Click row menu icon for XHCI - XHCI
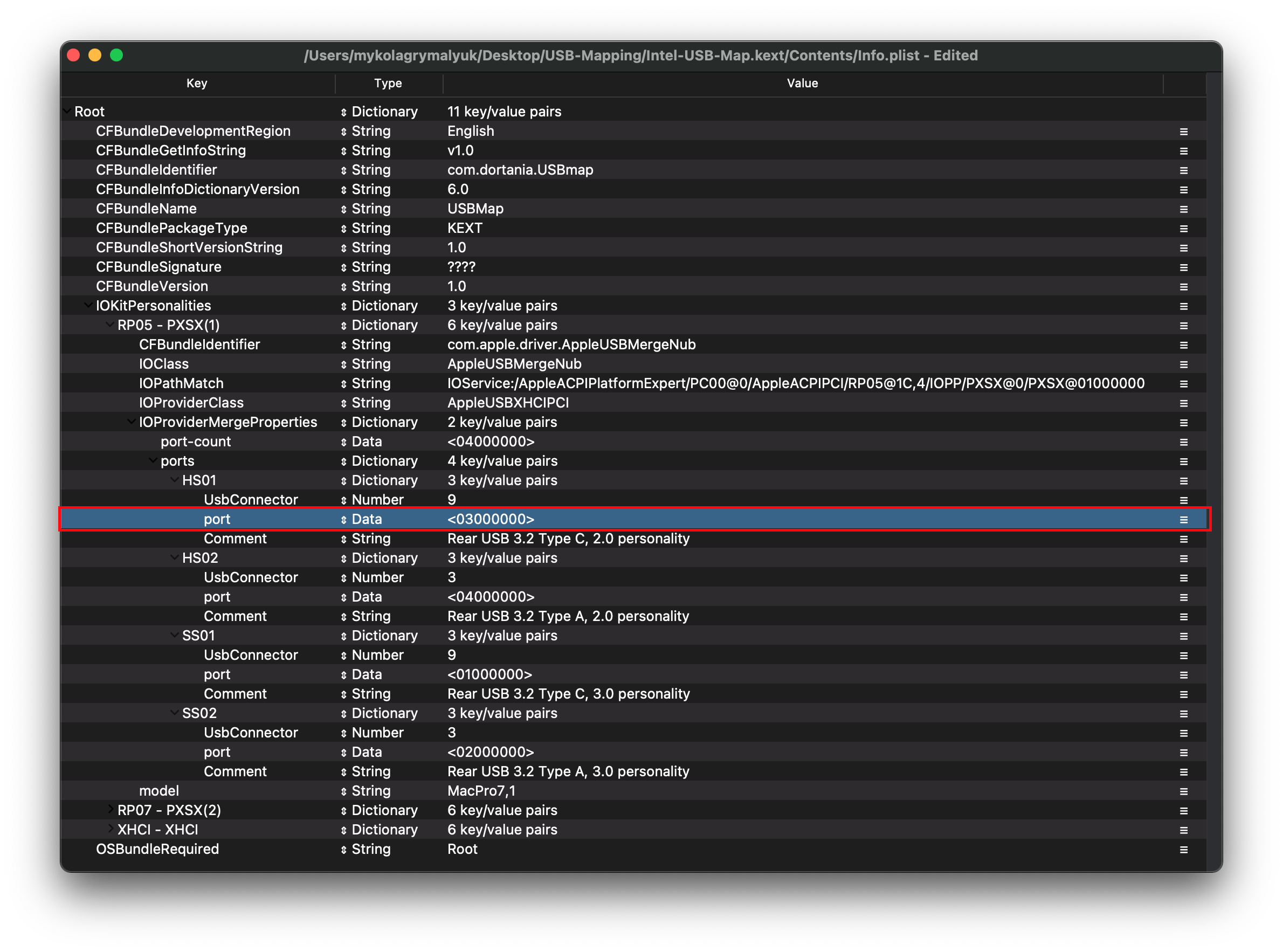The width and height of the screenshot is (1283, 952). coord(1183,830)
